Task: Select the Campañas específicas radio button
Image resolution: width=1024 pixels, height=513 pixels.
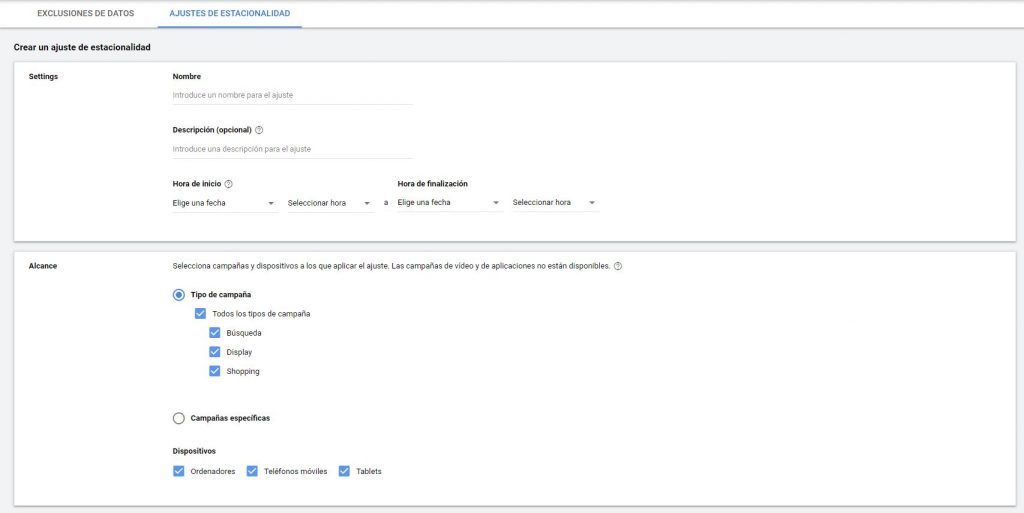Action: 179,418
